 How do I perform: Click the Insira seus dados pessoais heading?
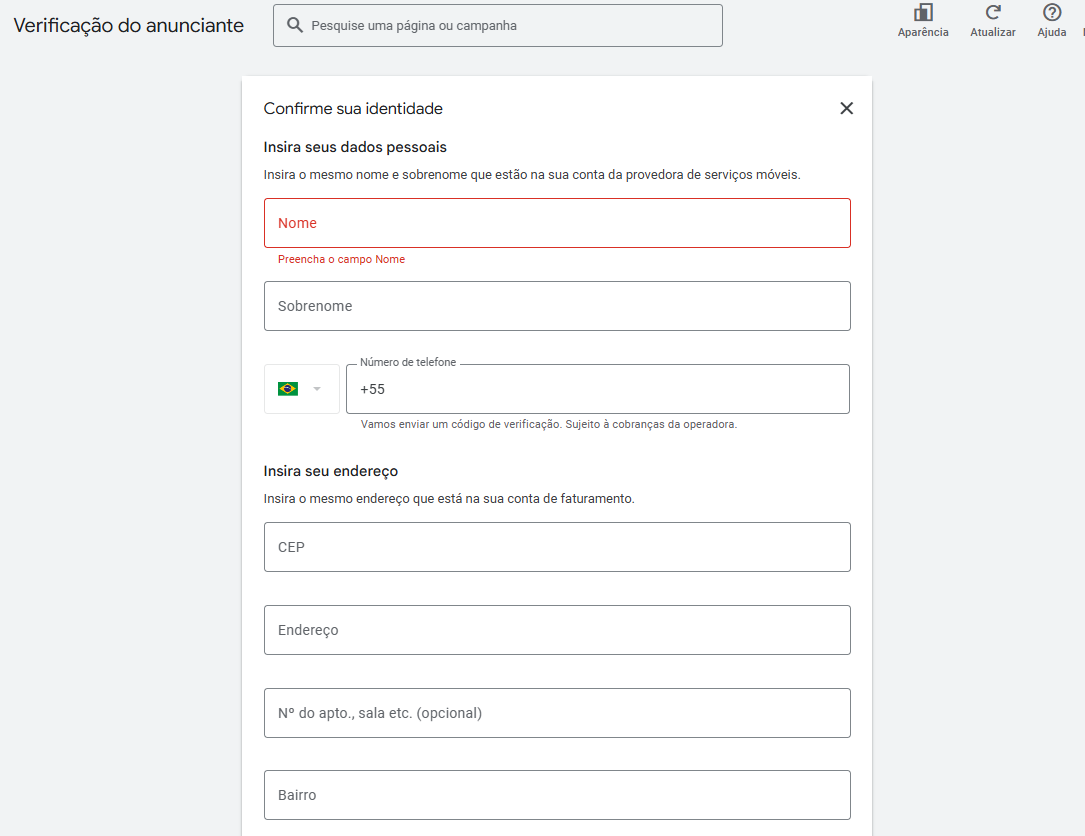coord(355,147)
